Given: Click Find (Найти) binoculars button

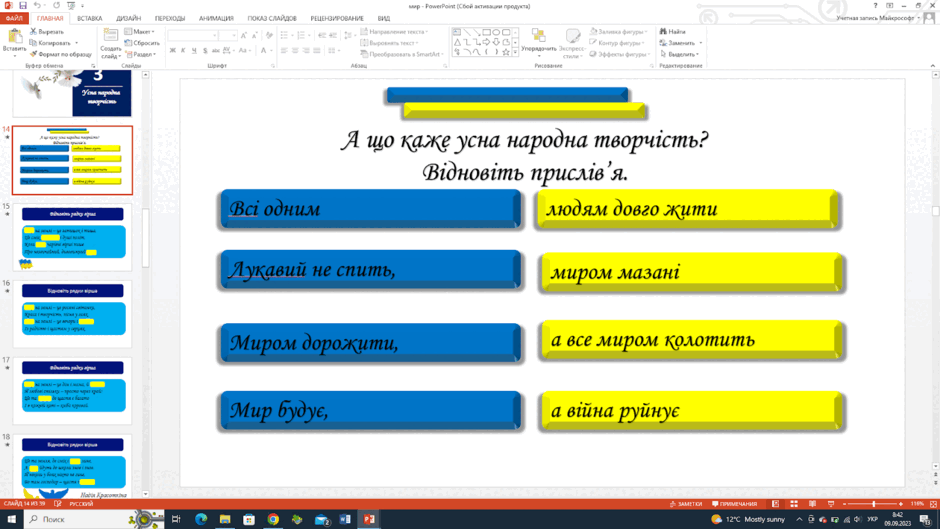Looking at the screenshot, I should click(x=673, y=31).
